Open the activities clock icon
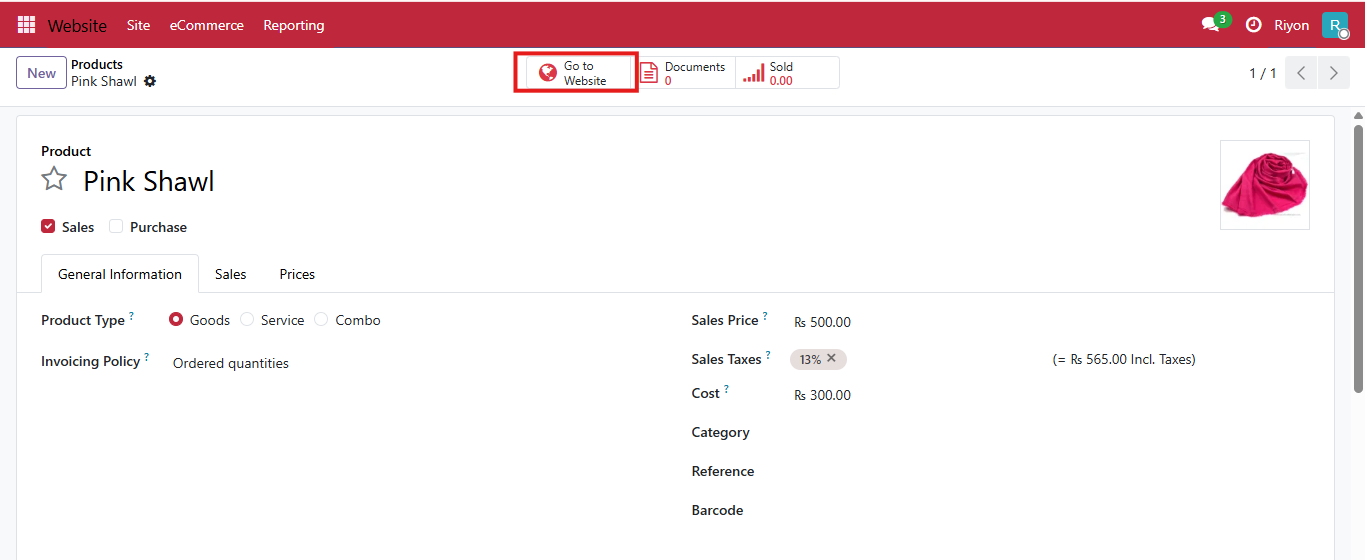 tap(1253, 25)
